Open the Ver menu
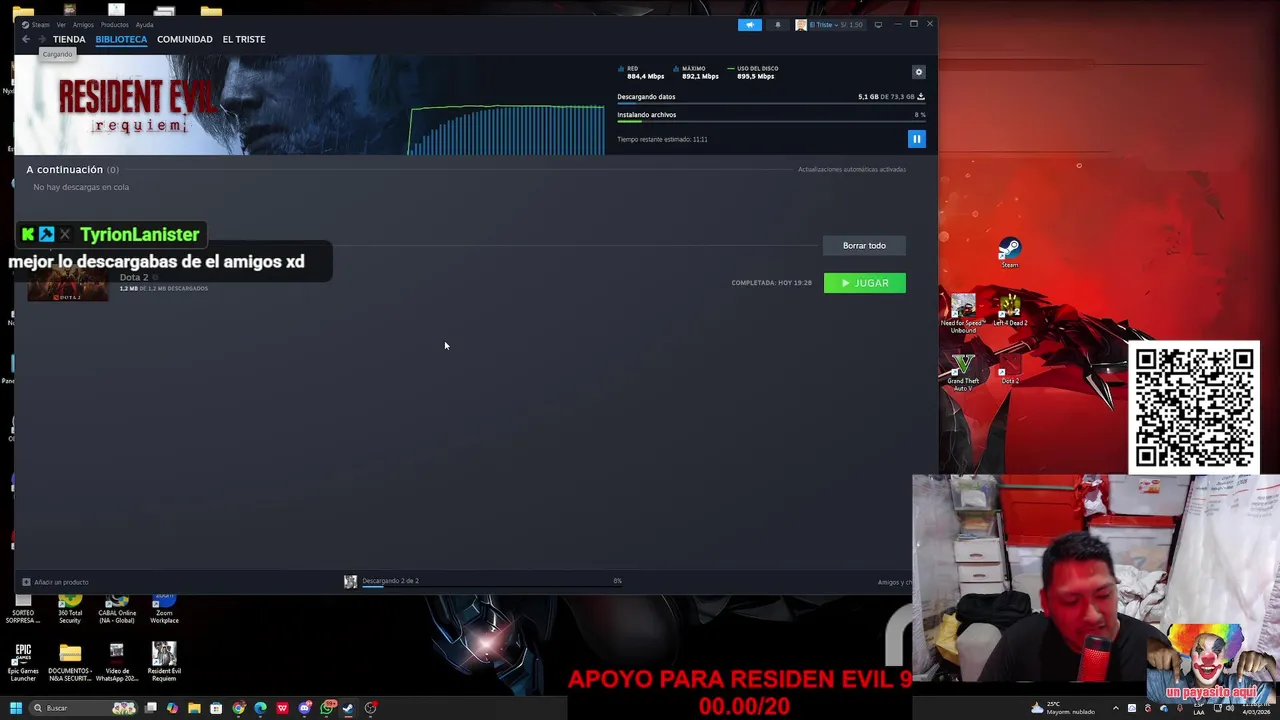 [x=61, y=24]
